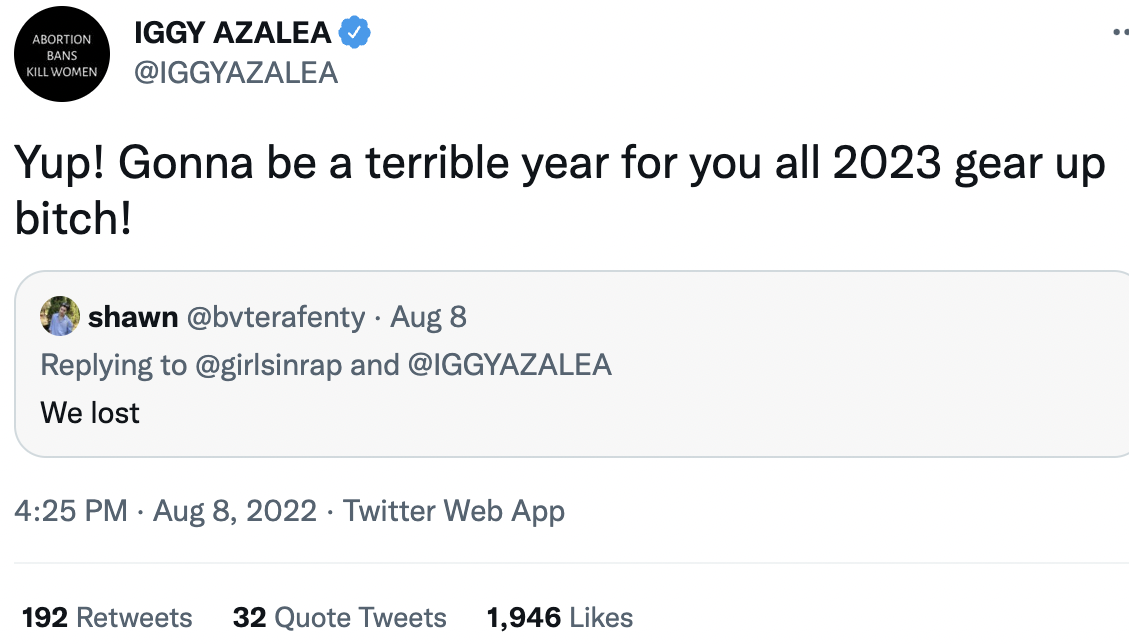The height and width of the screenshot is (644, 1129).
Task: Click the @girlsinrap mention
Action: (269, 365)
